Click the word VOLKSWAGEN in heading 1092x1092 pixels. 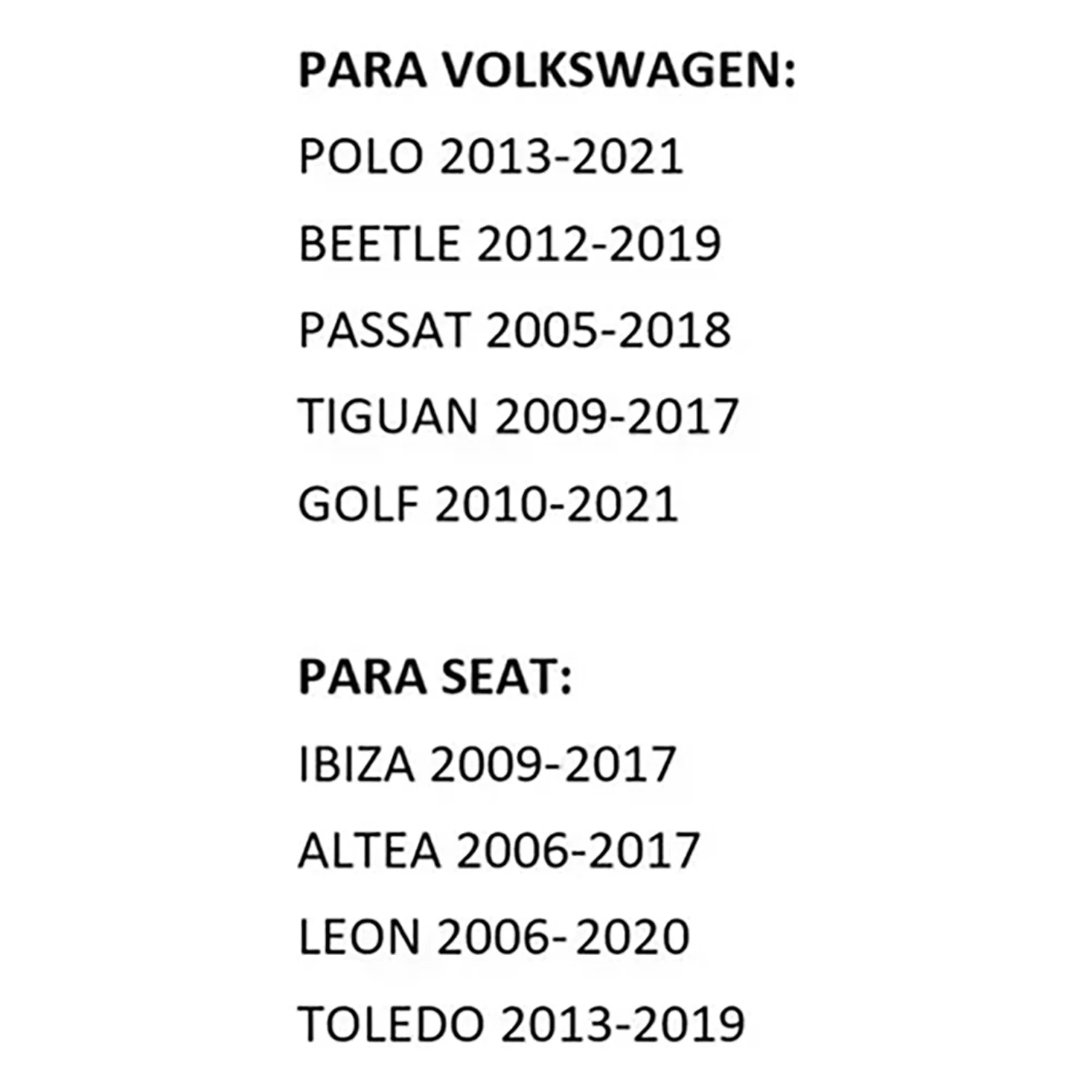[620, 71]
